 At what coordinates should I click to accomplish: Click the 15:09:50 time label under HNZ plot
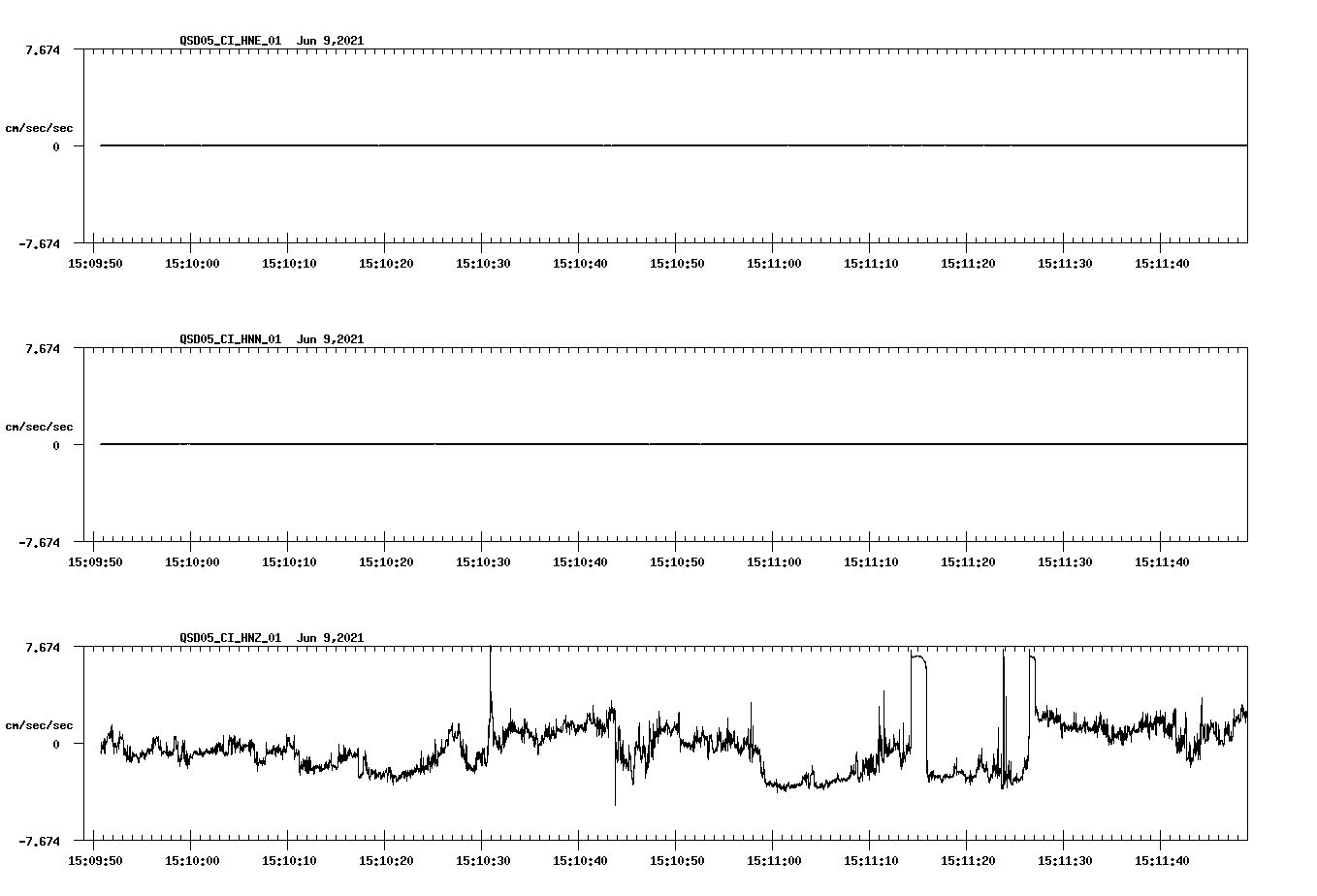95,860
